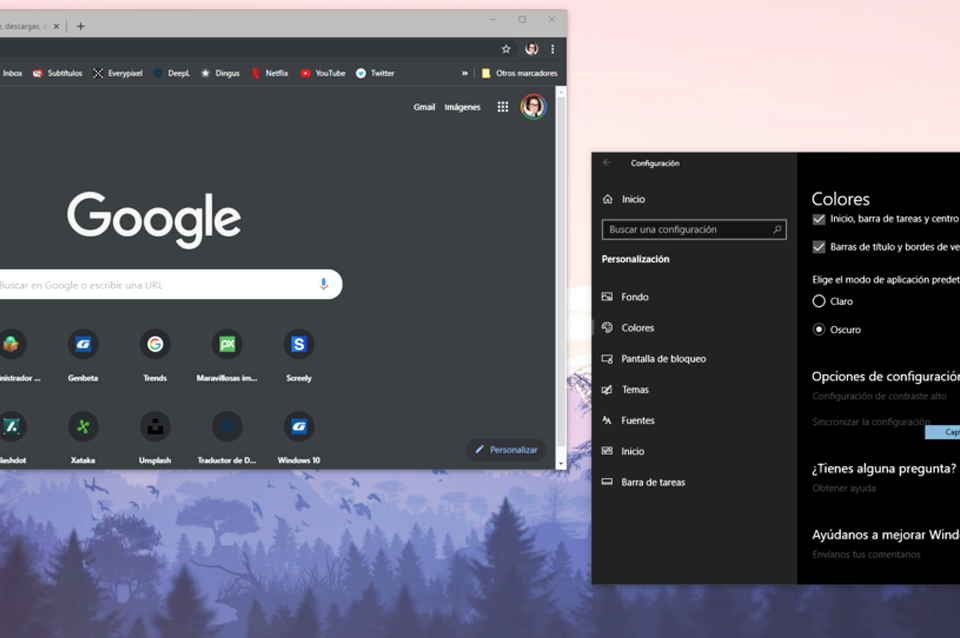Open the Unsplash shortcut icon
Screen dimensions: 960x638
[155, 427]
